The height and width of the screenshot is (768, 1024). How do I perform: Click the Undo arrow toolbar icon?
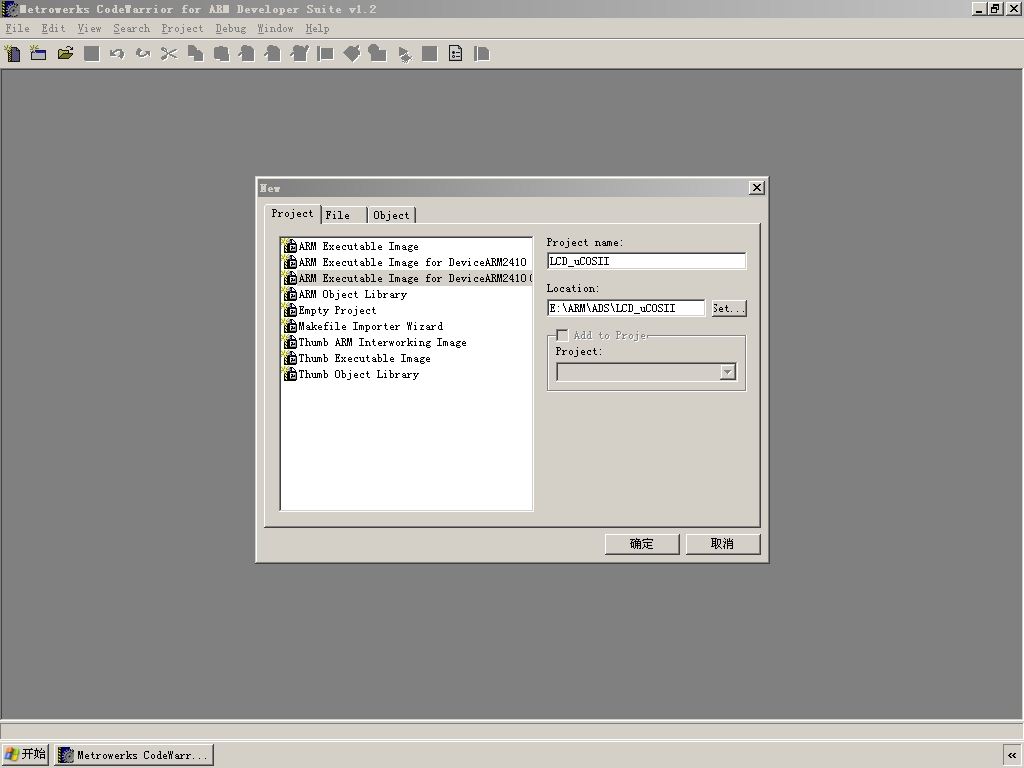coord(117,54)
